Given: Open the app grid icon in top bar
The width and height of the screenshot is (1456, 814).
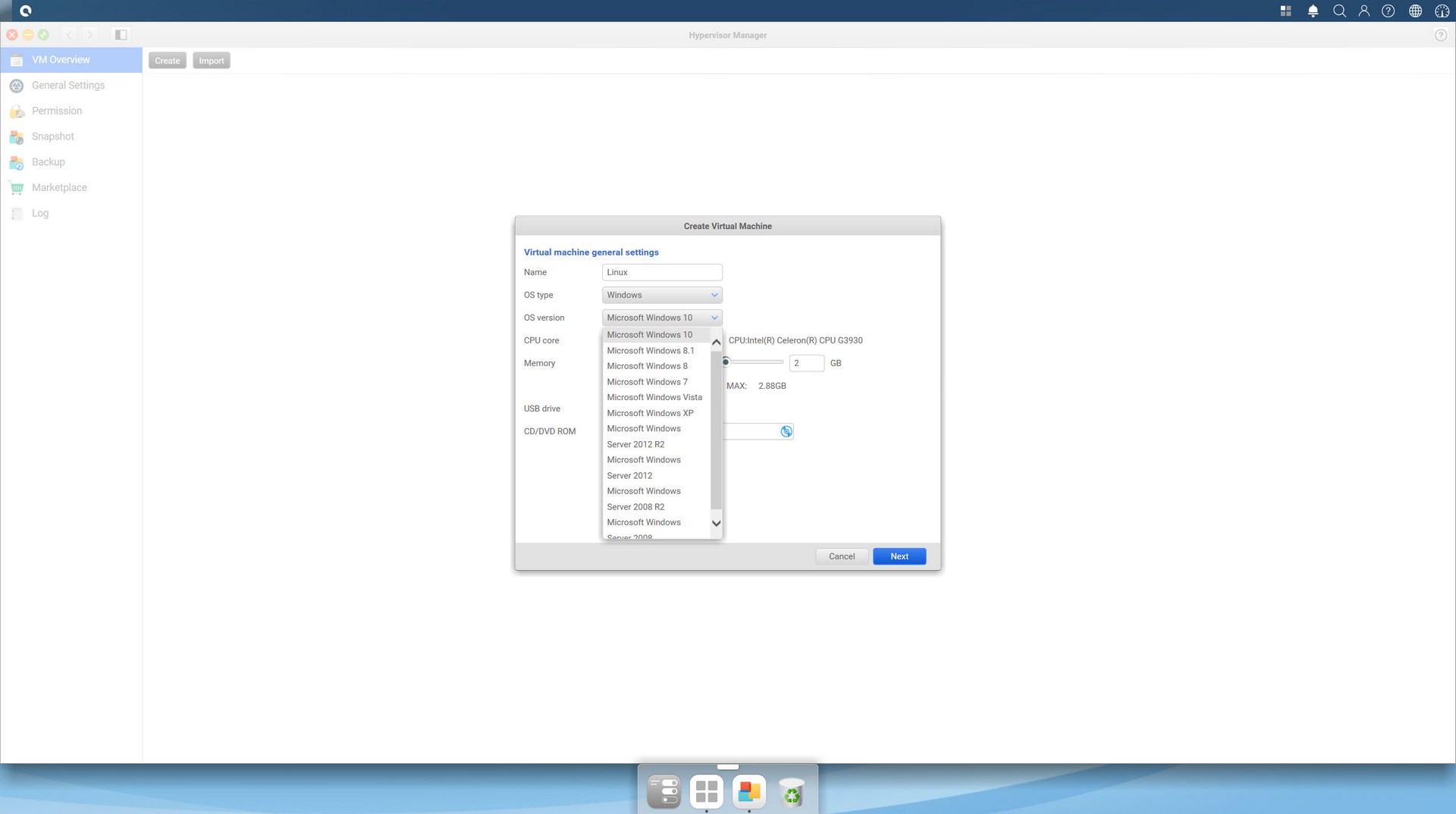Looking at the screenshot, I should tap(1285, 11).
